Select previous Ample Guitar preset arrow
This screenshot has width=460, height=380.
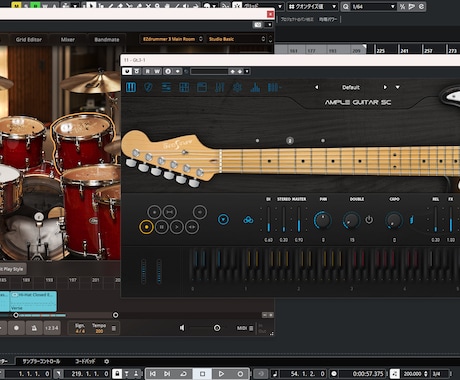pos(316,87)
